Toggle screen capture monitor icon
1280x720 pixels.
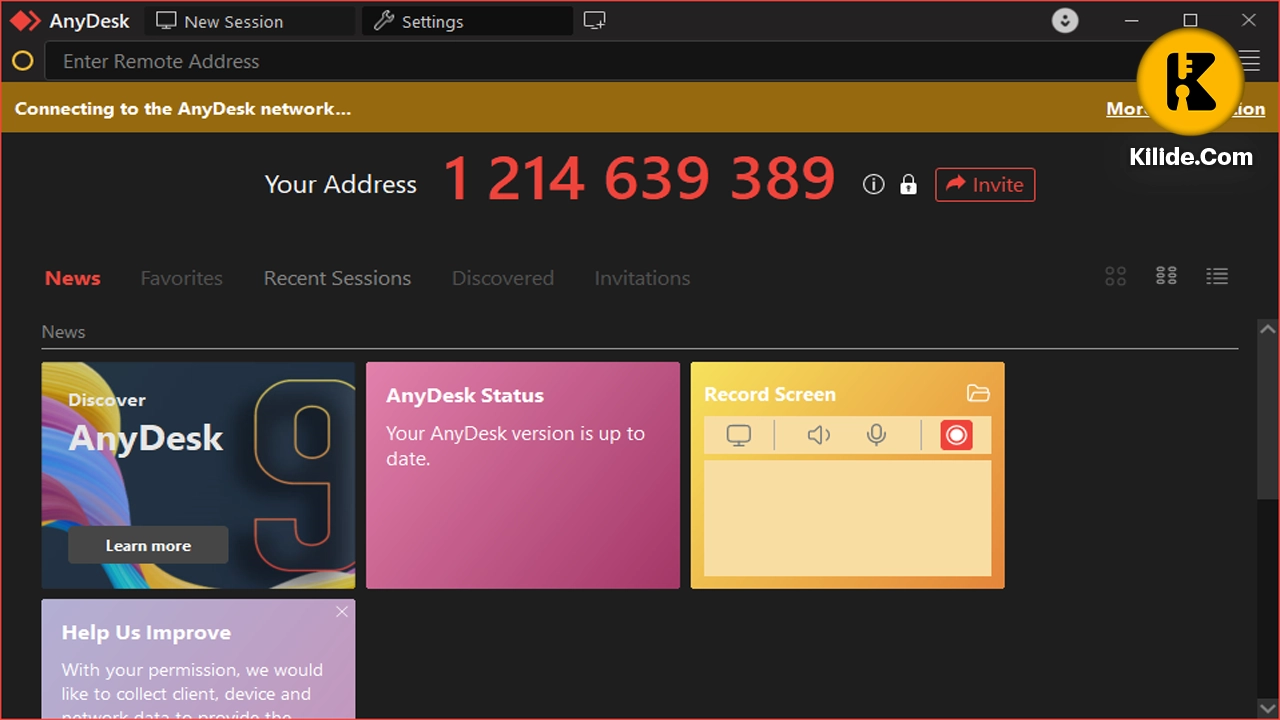pos(739,435)
